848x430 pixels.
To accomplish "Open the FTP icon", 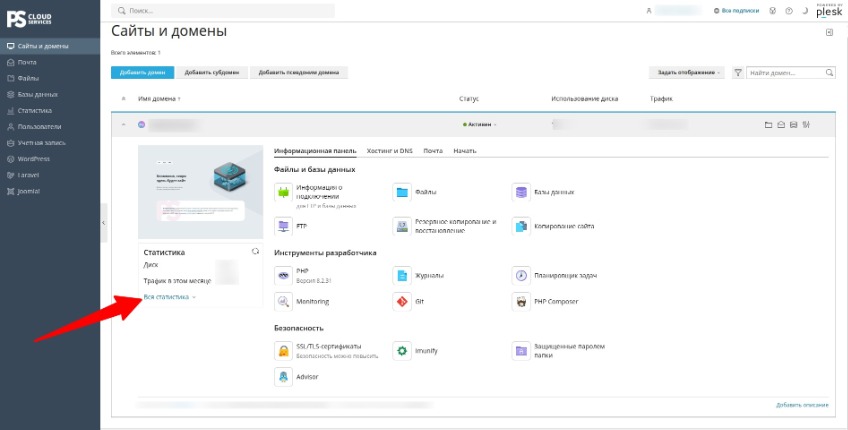I will pos(283,226).
